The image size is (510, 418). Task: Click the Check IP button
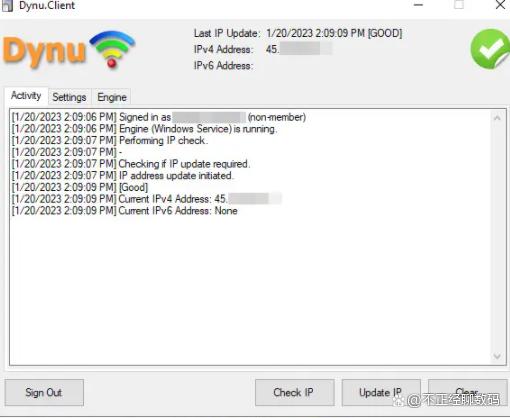tap(294, 392)
